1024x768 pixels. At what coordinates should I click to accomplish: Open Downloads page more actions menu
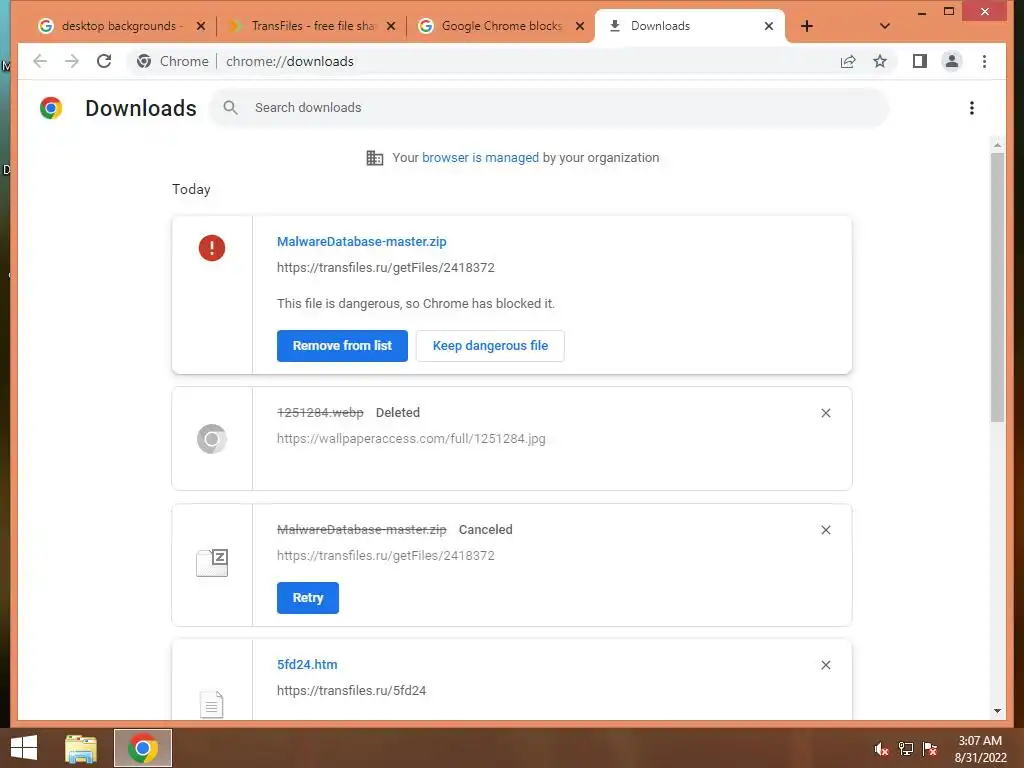972,108
